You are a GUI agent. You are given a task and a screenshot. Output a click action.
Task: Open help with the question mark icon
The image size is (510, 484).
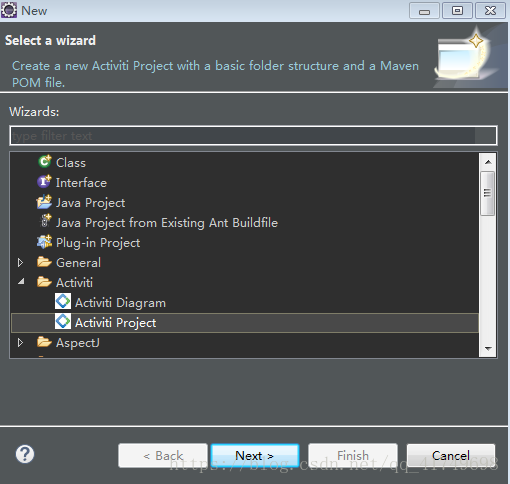[25, 454]
